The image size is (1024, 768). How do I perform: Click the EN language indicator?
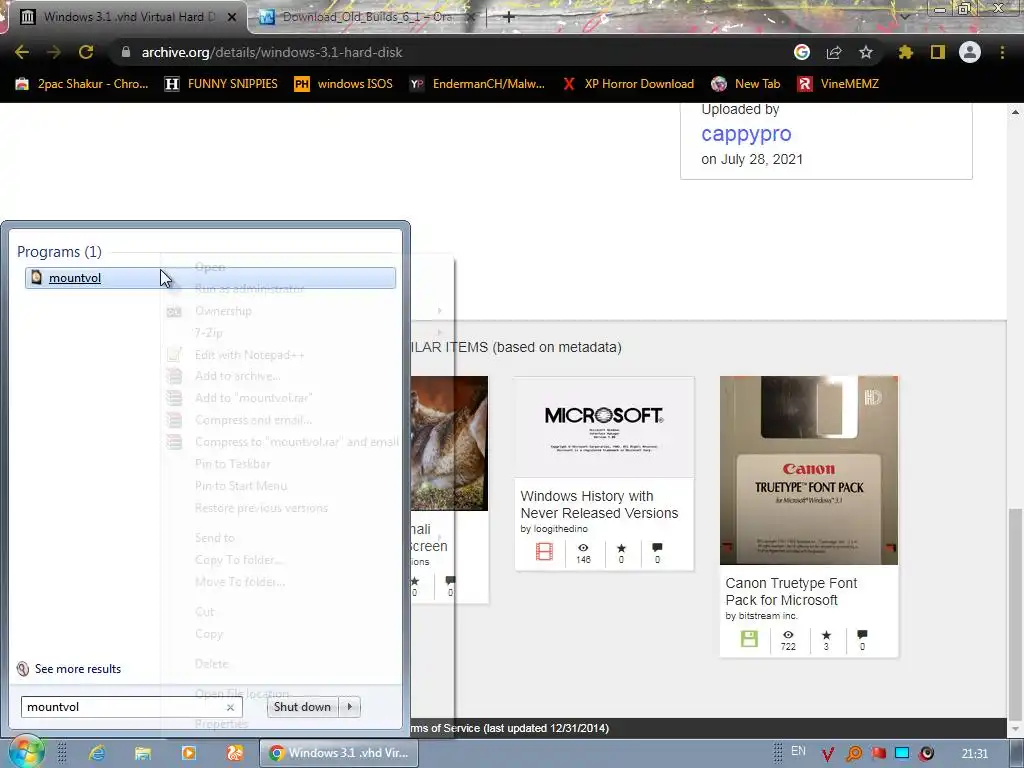pos(798,752)
